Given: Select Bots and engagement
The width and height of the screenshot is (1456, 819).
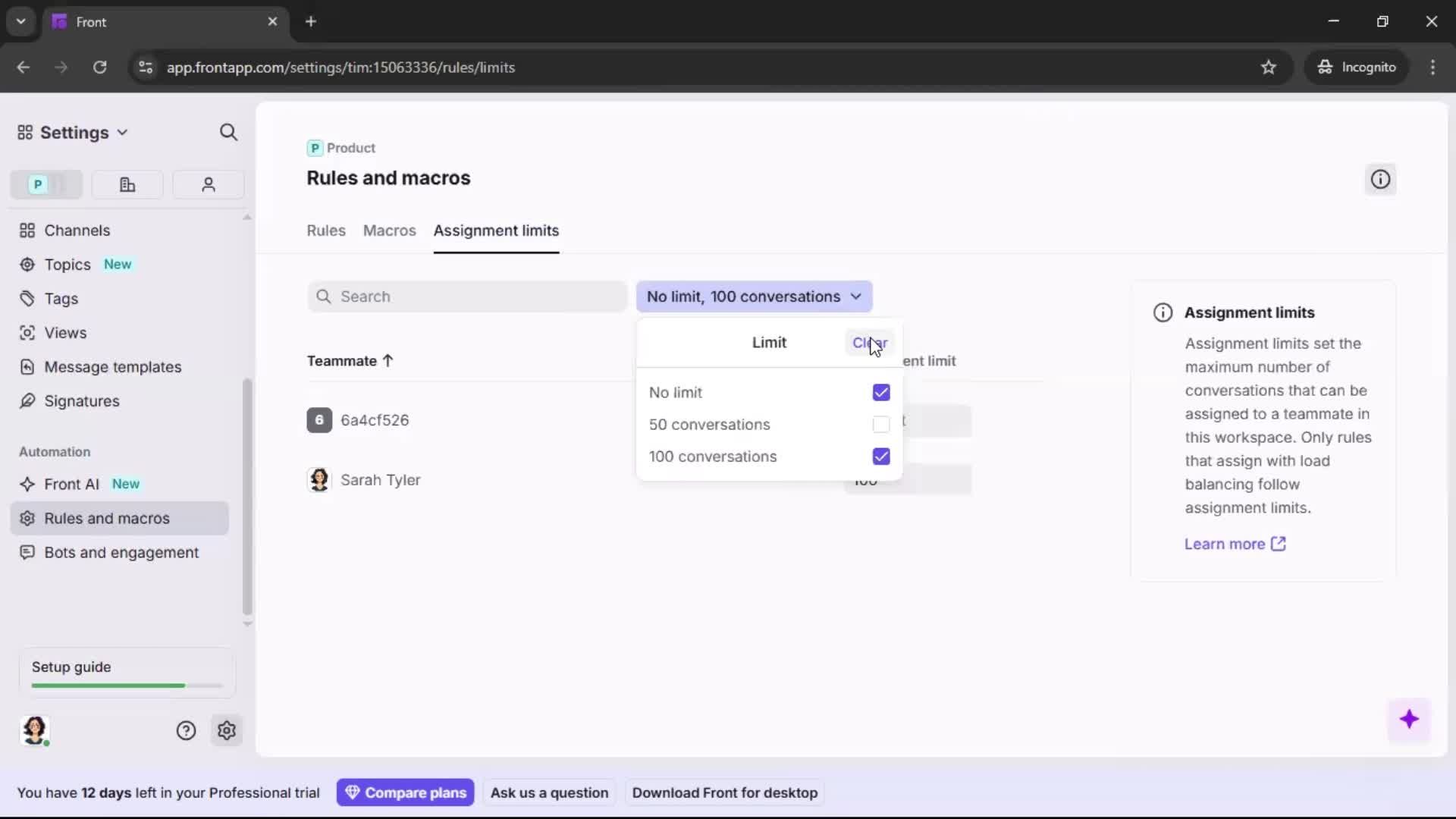Looking at the screenshot, I should click(120, 553).
